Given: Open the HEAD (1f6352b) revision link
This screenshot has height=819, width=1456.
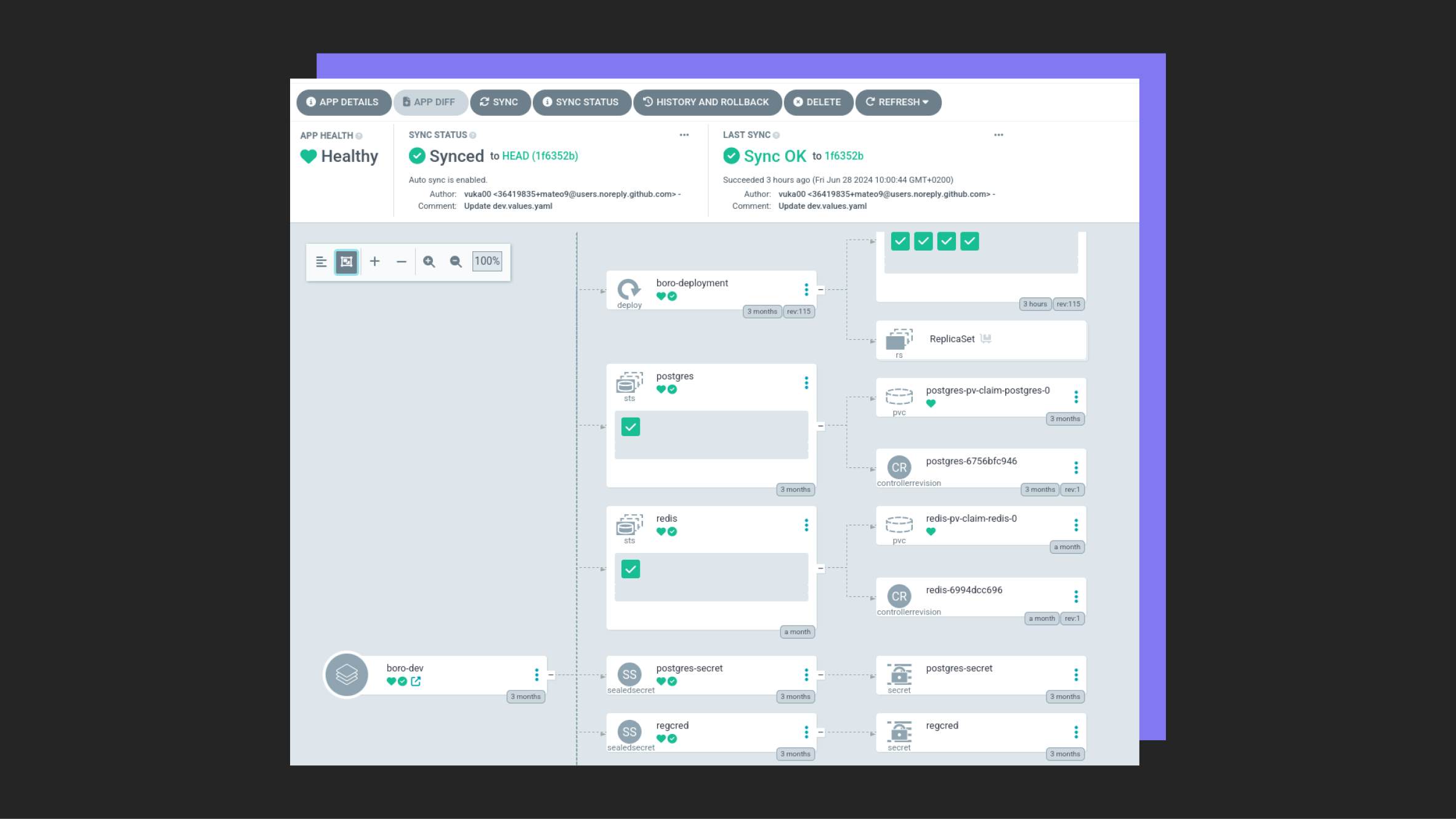Looking at the screenshot, I should pos(540,156).
